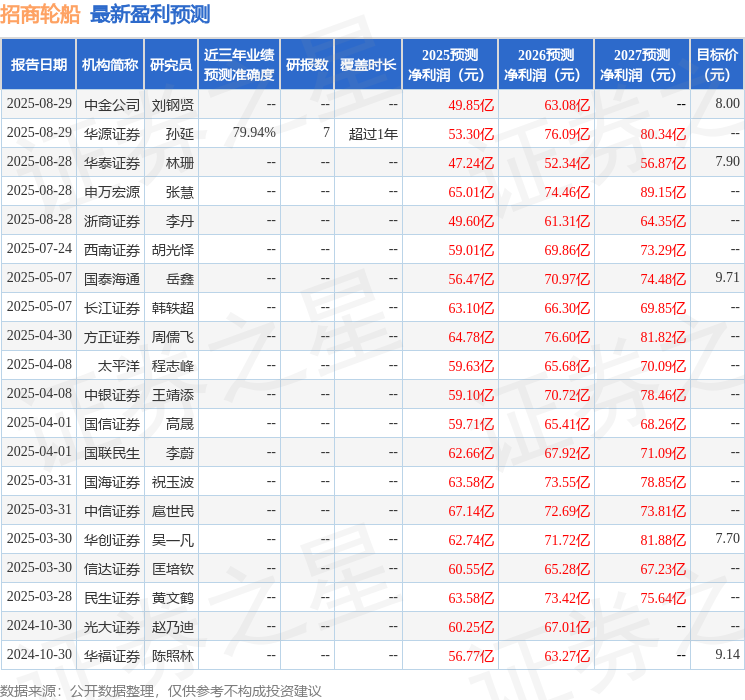The height and width of the screenshot is (700, 745).
Task: Select the 光大证券 institution cell
Action: (112, 626)
